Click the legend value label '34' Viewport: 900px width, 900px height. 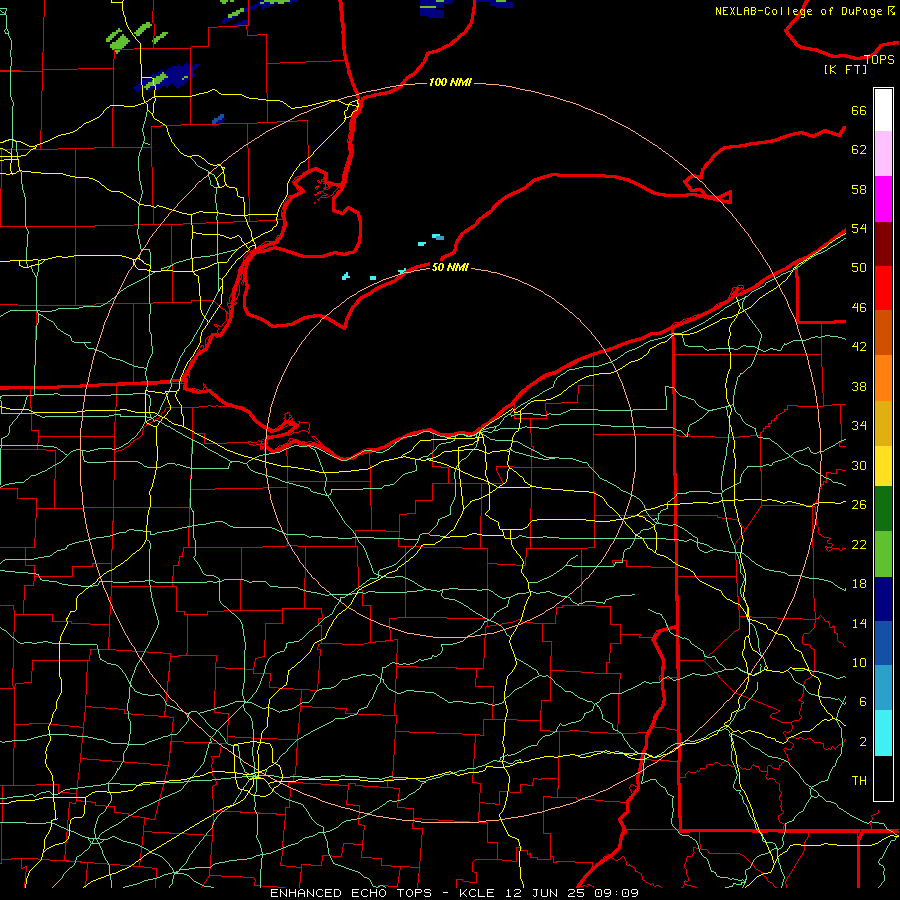coord(859,426)
